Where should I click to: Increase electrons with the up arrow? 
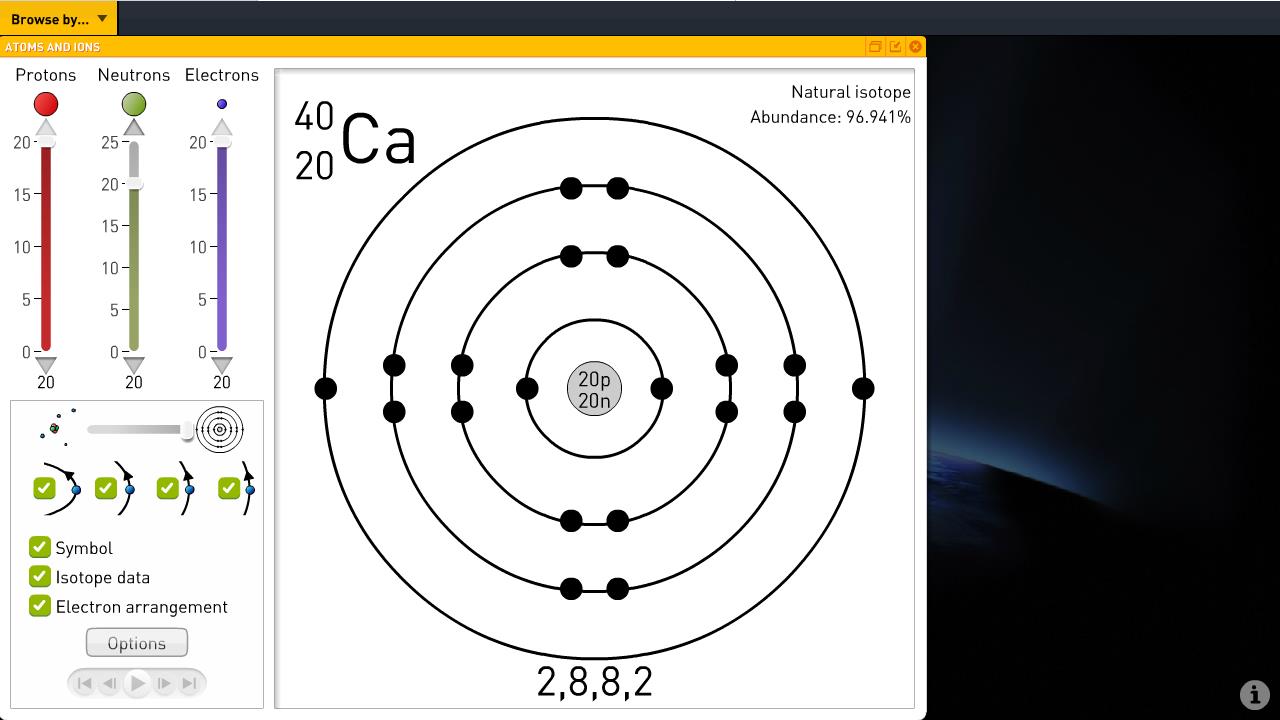tap(222, 127)
